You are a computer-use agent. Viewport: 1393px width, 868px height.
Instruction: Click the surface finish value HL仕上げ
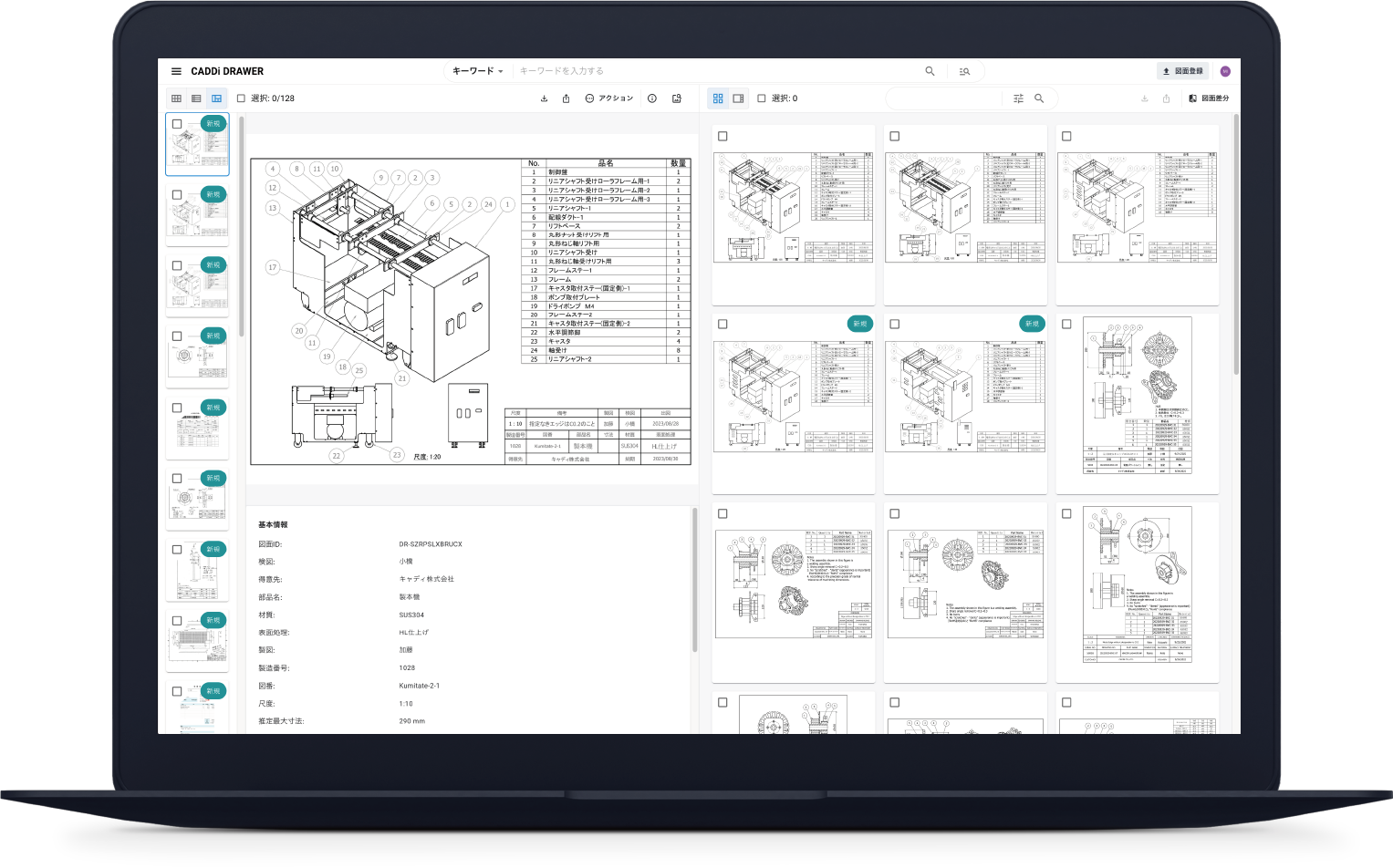click(x=413, y=632)
